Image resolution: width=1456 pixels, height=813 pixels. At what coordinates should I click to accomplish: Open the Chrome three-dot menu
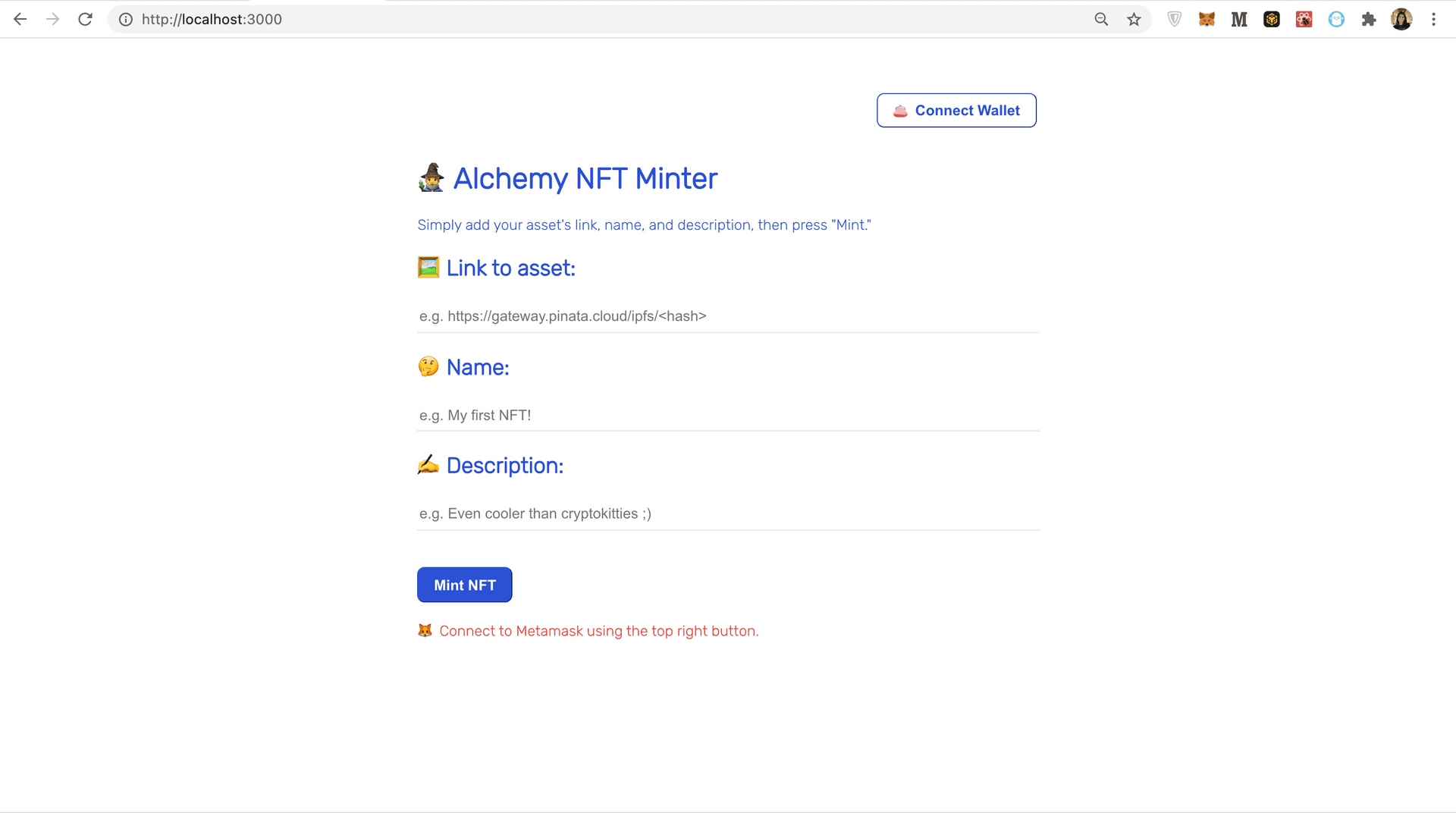[x=1434, y=19]
